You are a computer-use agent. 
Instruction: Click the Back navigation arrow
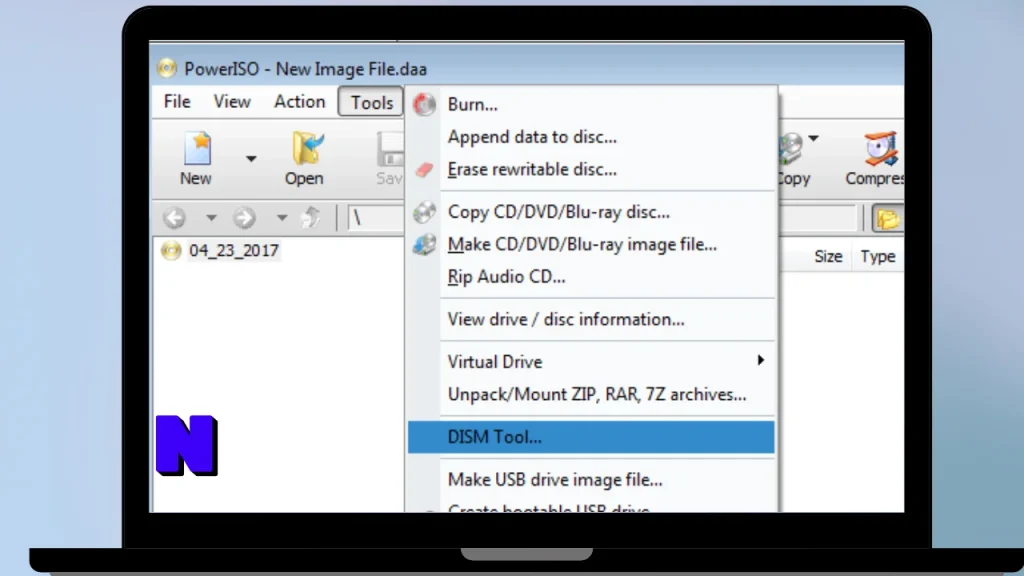(x=174, y=217)
